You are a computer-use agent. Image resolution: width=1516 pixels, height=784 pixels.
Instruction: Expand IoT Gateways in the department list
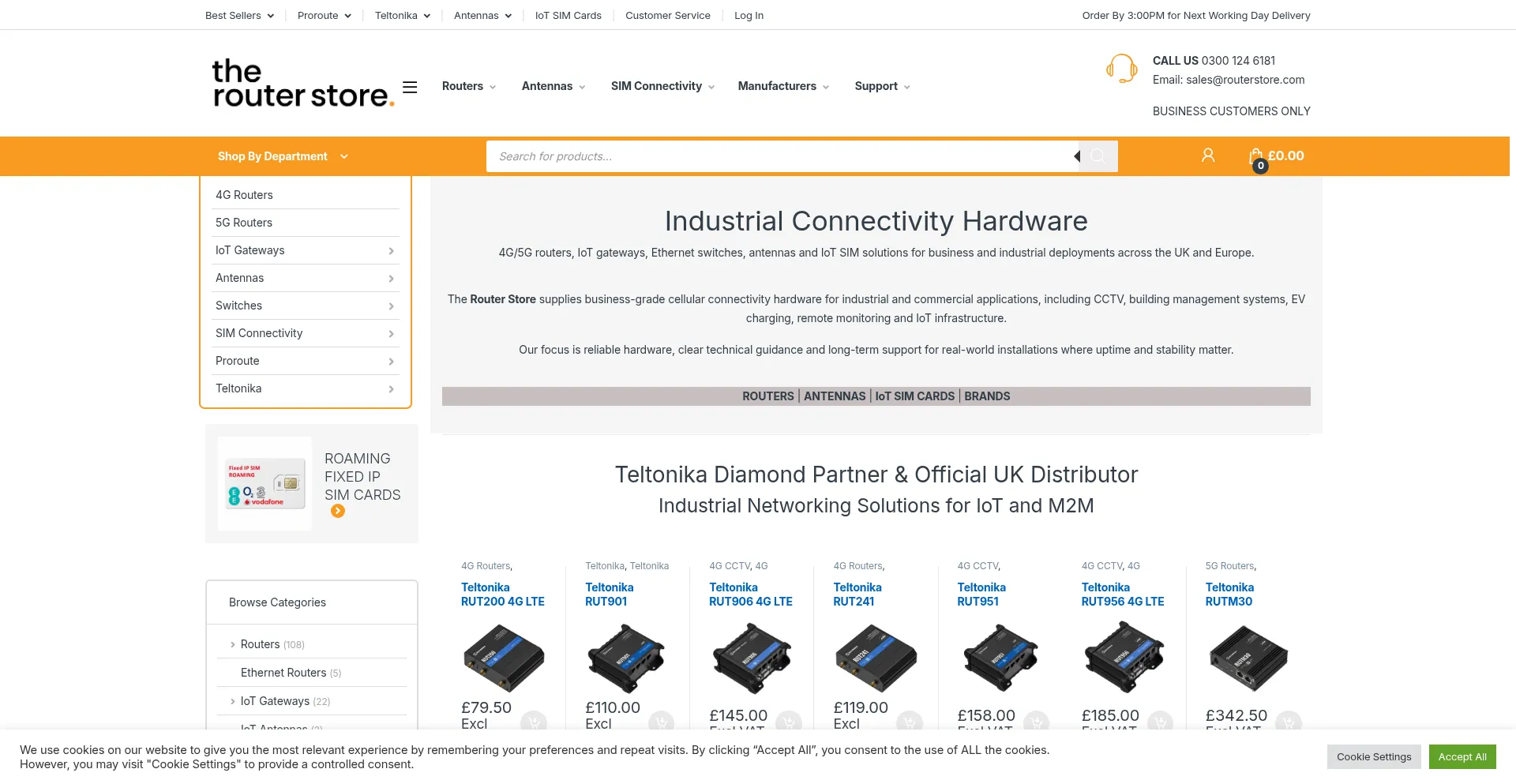point(391,251)
